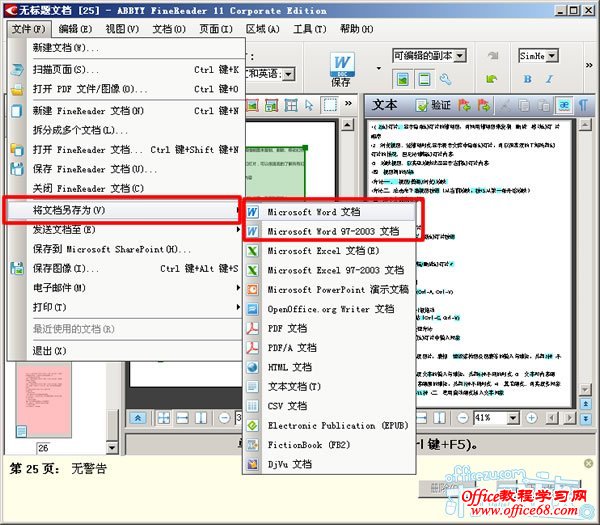The width and height of the screenshot is (600, 525).
Task: Select 退出(X) menu item
Action: click(124, 351)
